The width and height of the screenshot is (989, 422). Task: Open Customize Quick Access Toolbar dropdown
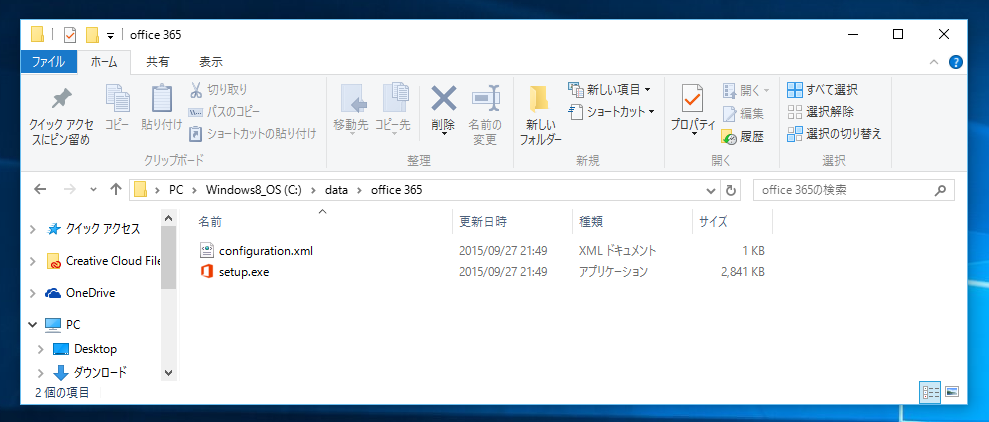tap(110, 35)
